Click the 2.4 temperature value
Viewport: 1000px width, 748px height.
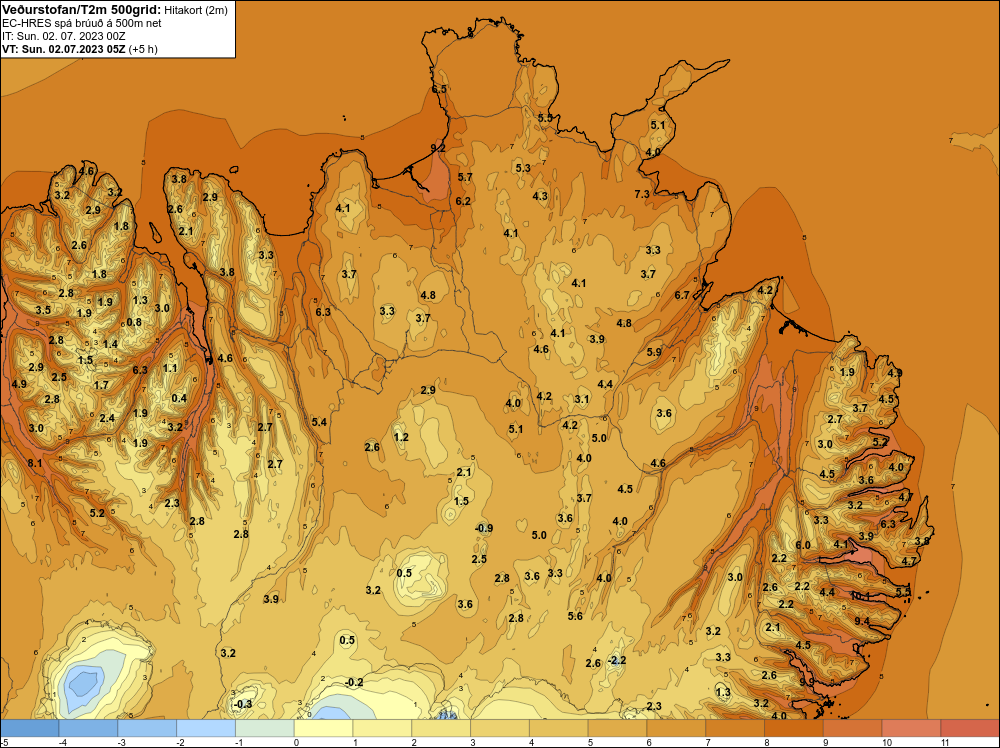tap(107, 418)
